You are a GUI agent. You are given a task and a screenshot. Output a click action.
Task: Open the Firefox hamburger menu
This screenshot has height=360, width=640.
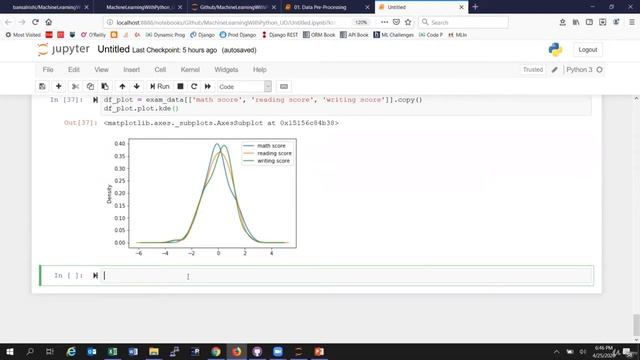click(631, 22)
